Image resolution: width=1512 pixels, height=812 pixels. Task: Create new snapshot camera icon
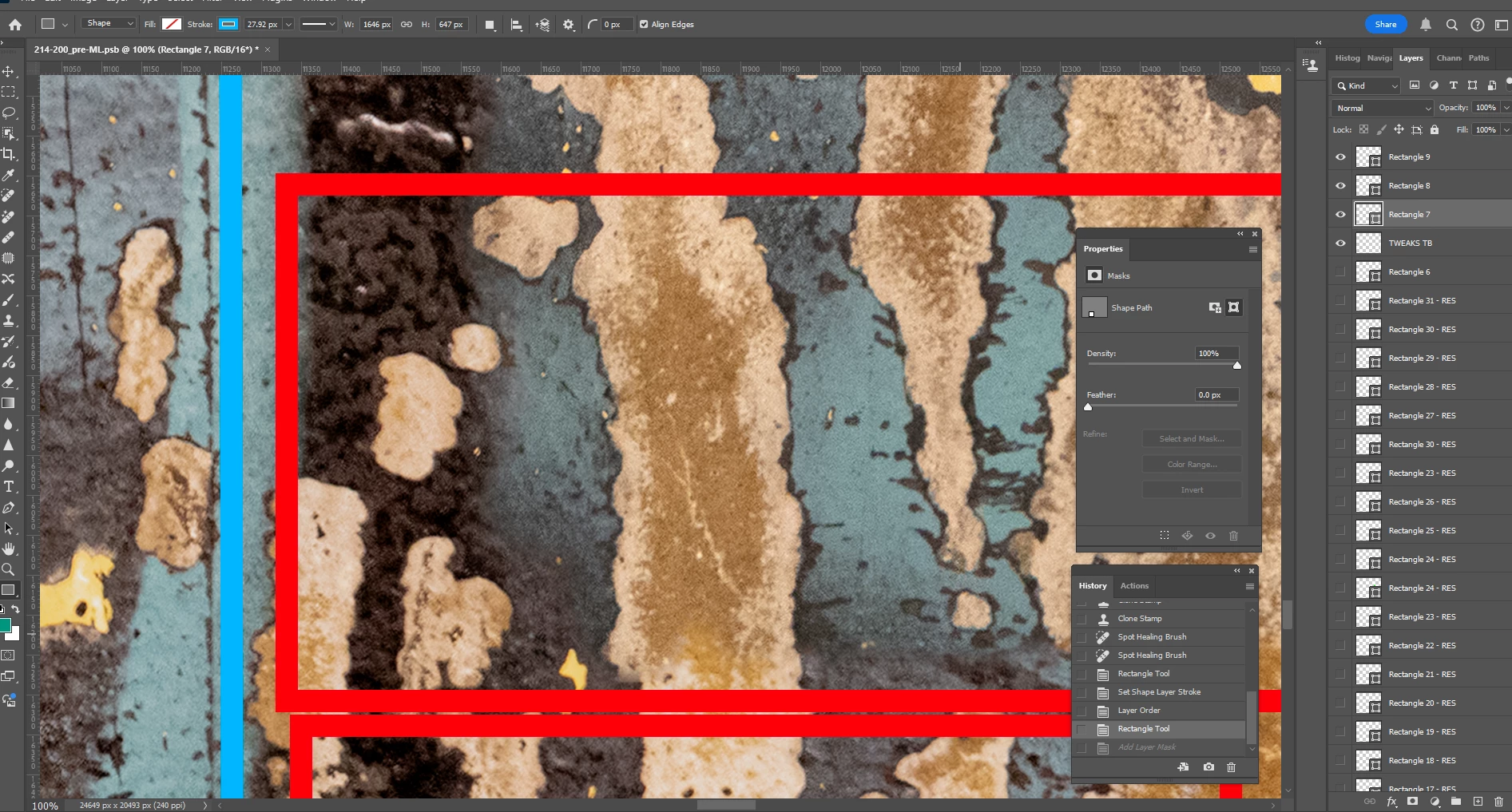[1208, 767]
